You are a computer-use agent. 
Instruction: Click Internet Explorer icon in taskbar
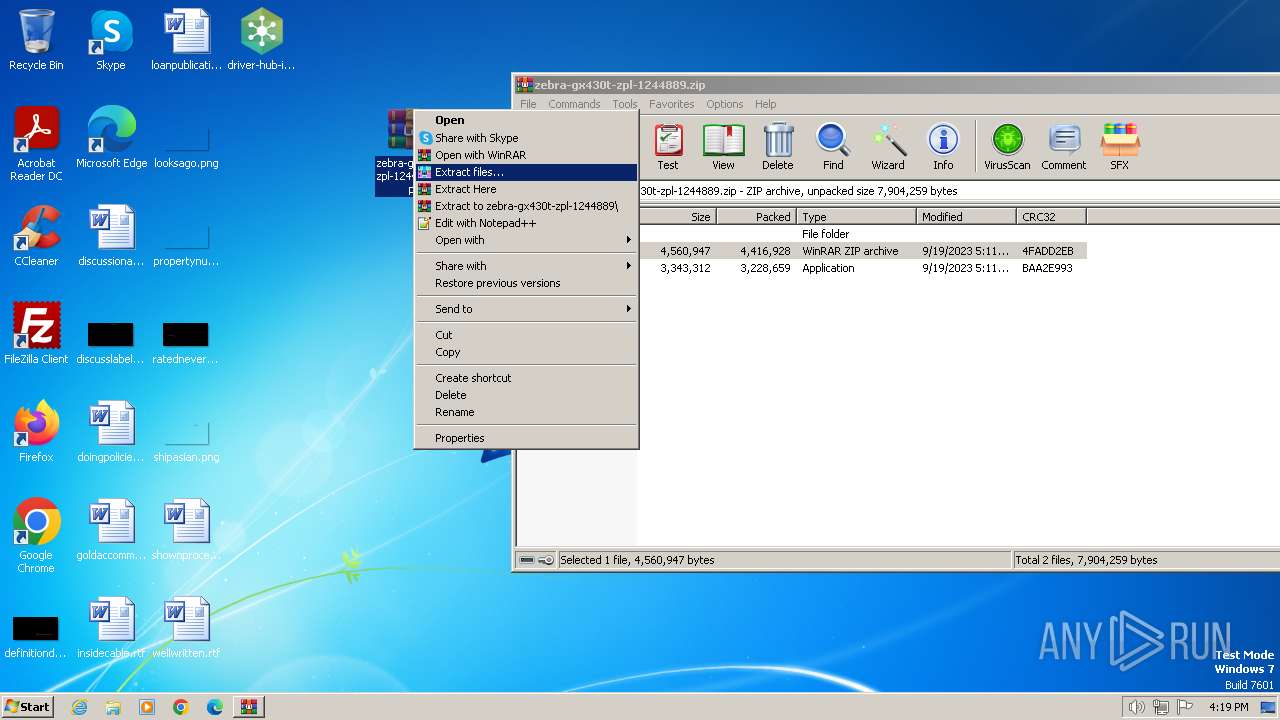(80, 707)
